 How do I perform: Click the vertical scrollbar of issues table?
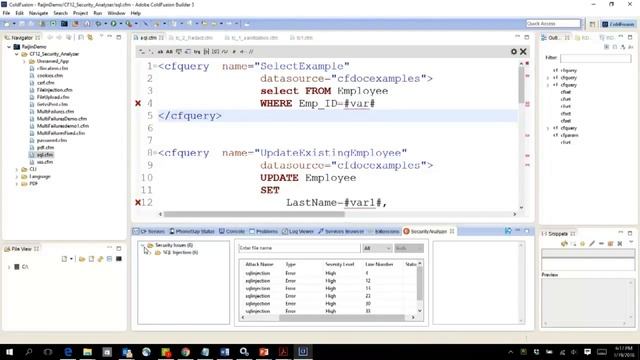coord(420,284)
